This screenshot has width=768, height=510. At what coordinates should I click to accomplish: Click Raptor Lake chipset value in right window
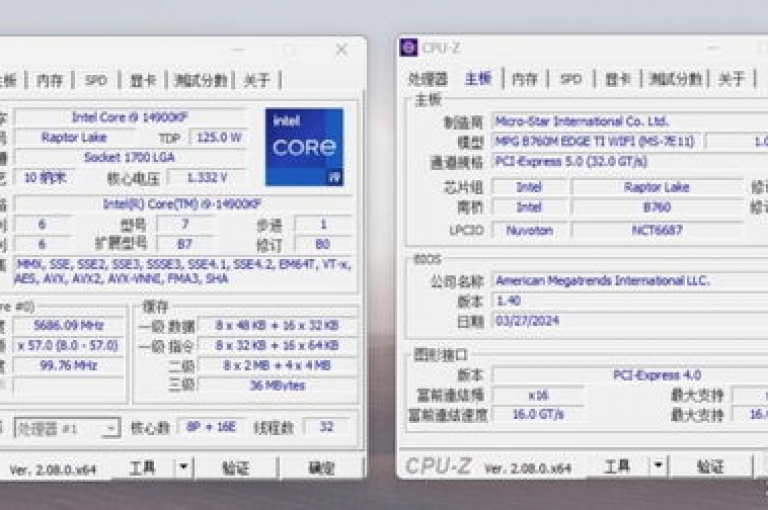pos(657,187)
